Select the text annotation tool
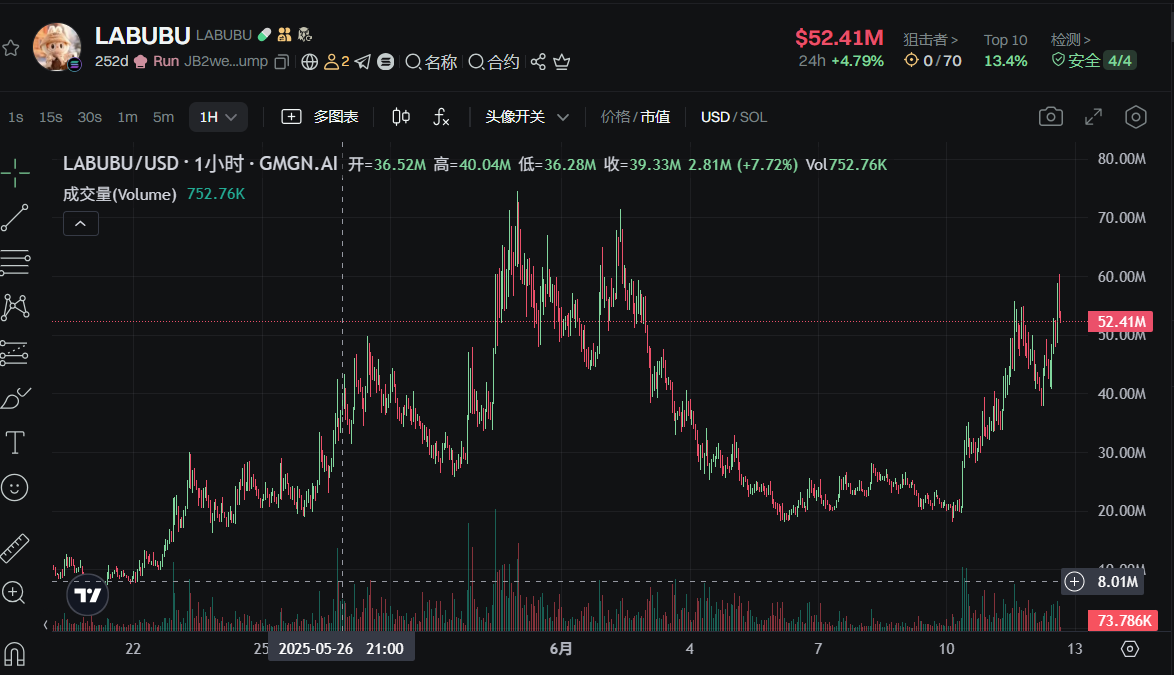The width and height of the screenshot is (1174, 675). click(15, 442)
